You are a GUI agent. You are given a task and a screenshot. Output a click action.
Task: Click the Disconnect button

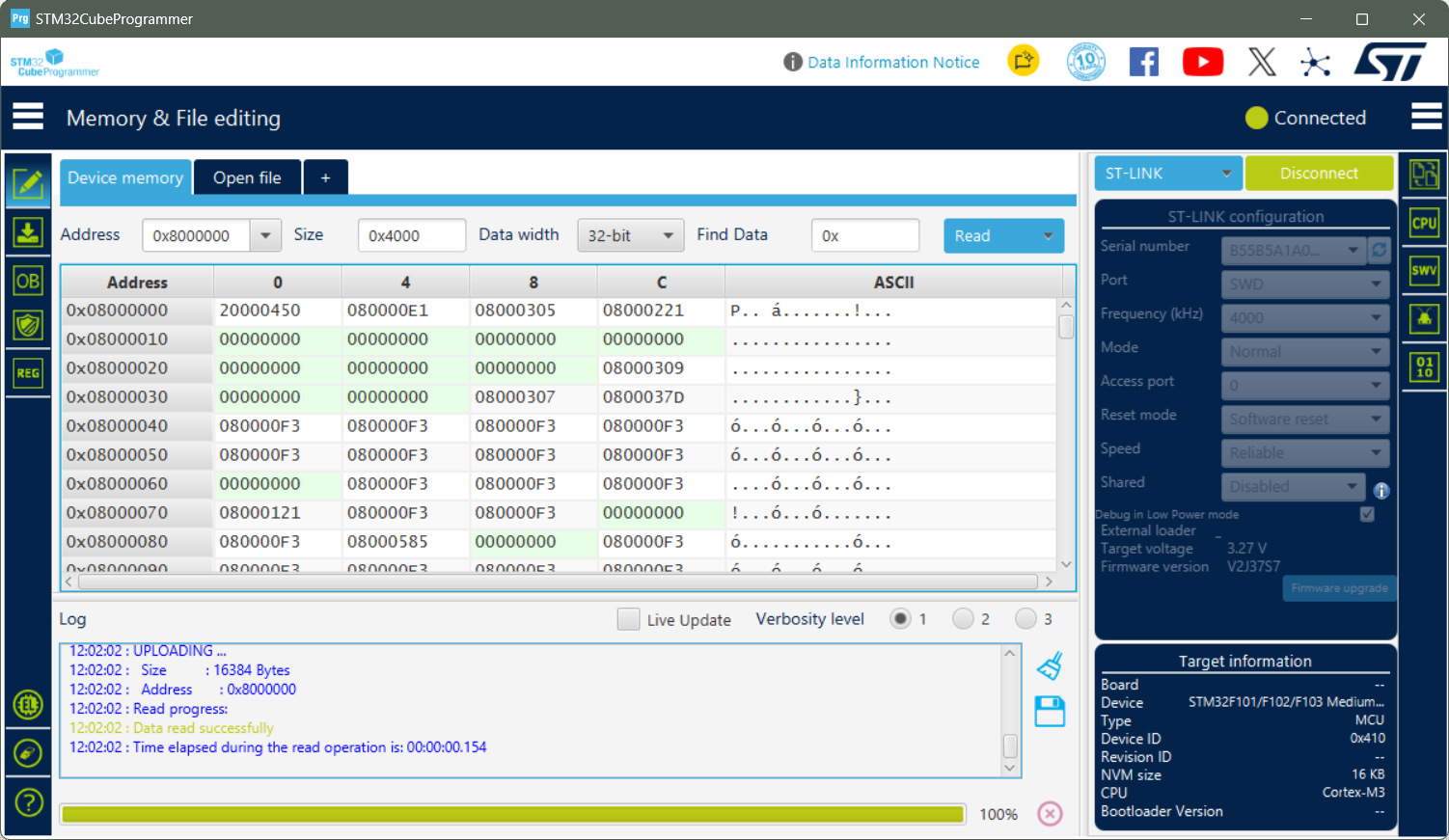pos(1319,174)
